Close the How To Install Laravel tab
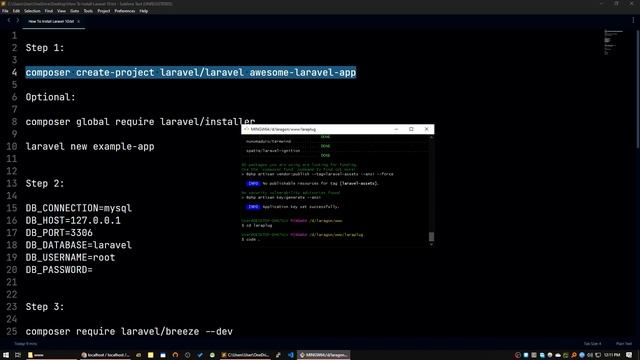 pos(78,21)
